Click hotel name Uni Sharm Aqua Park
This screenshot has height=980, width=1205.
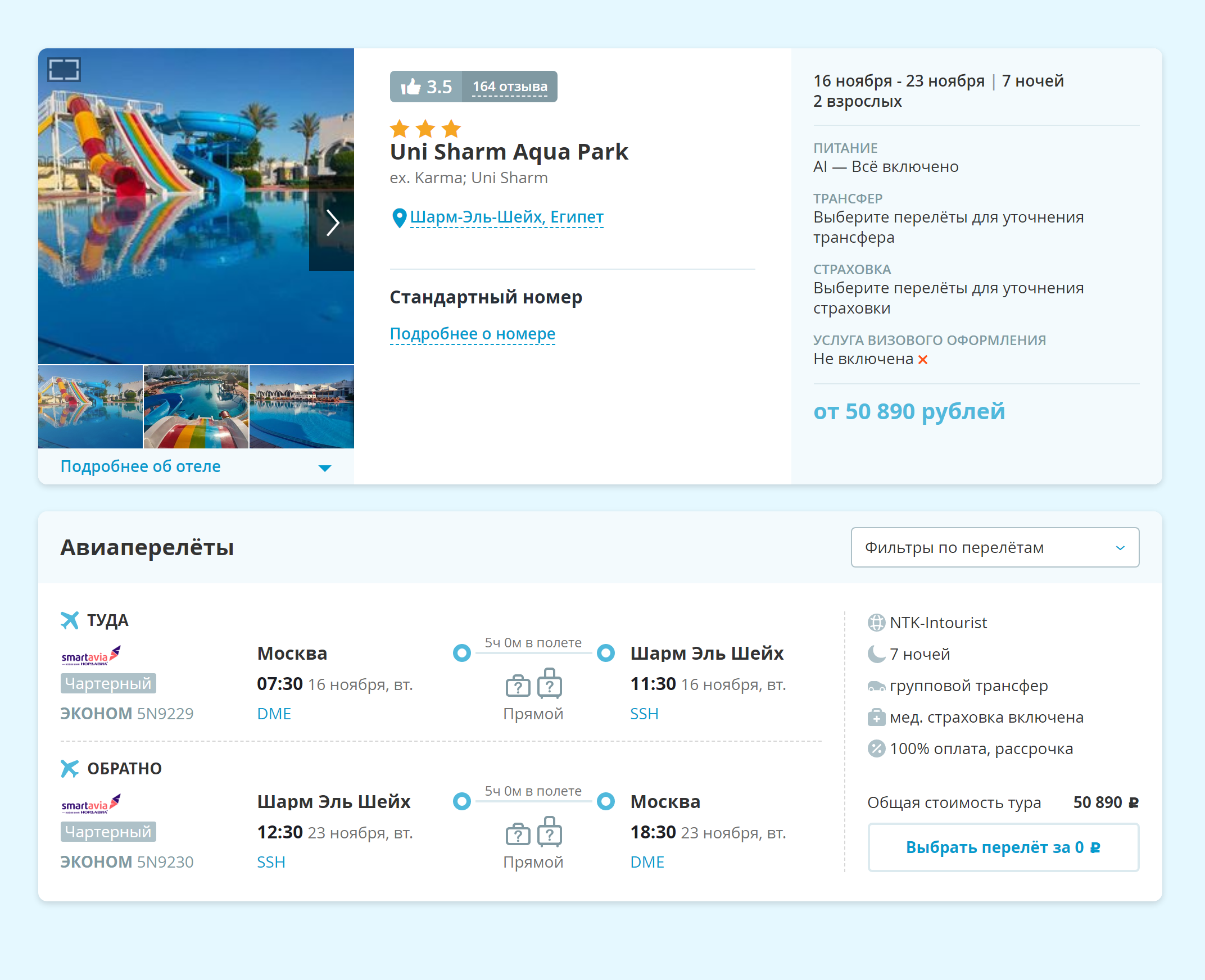click(x=509, y=151)
